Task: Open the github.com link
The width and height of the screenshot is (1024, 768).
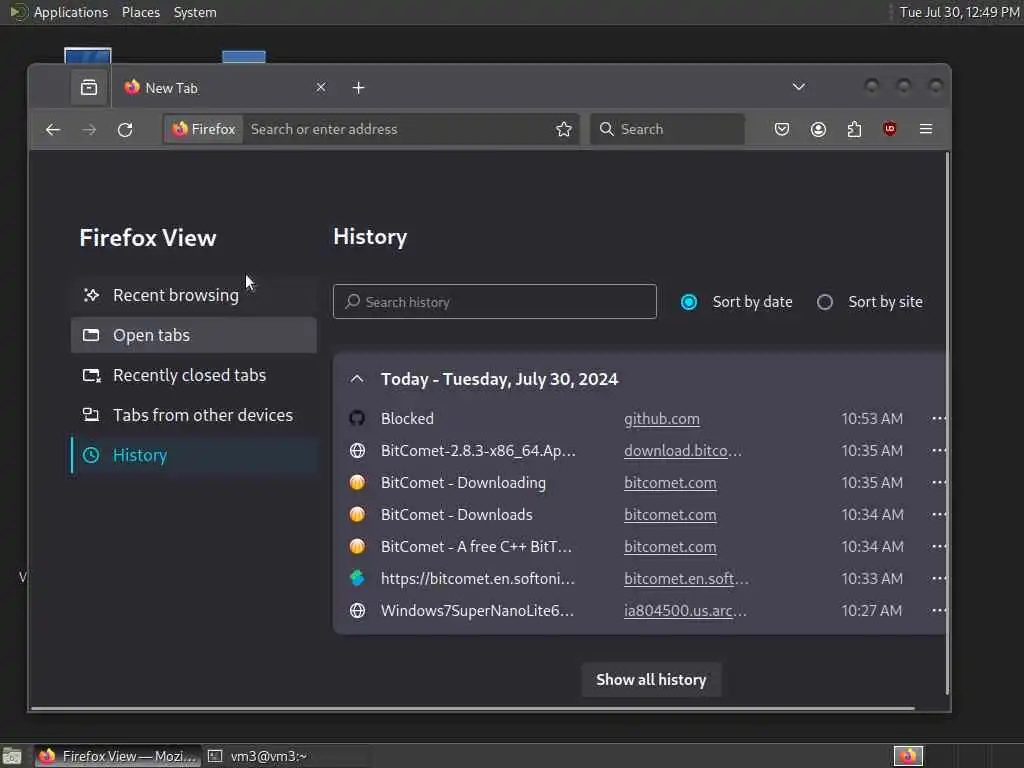Action: click(x=662, y=419)
